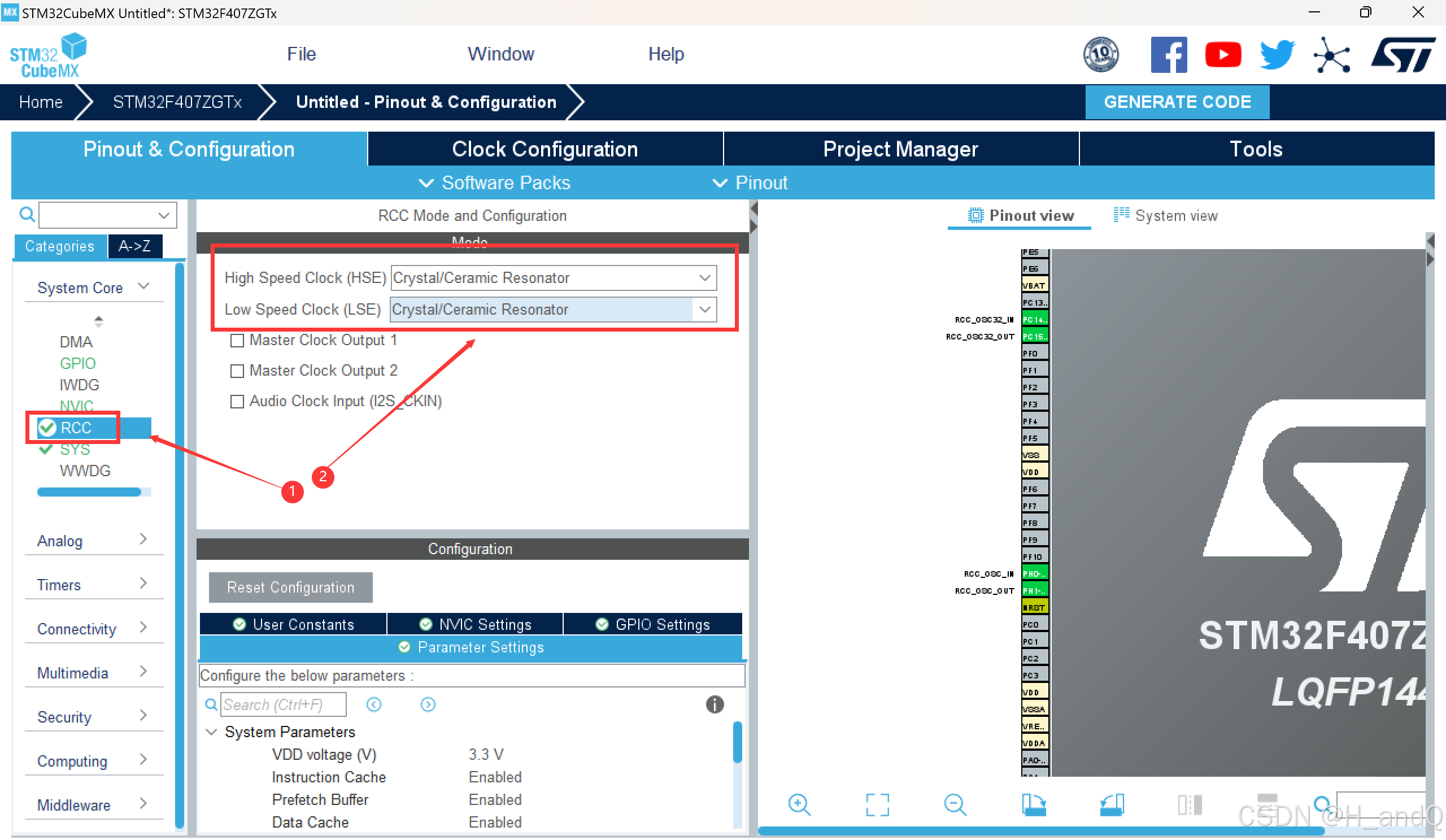Click the STM32F407ZGTx breadcrumb
The image size is (1446, 840).
click(x=177, y=102)
